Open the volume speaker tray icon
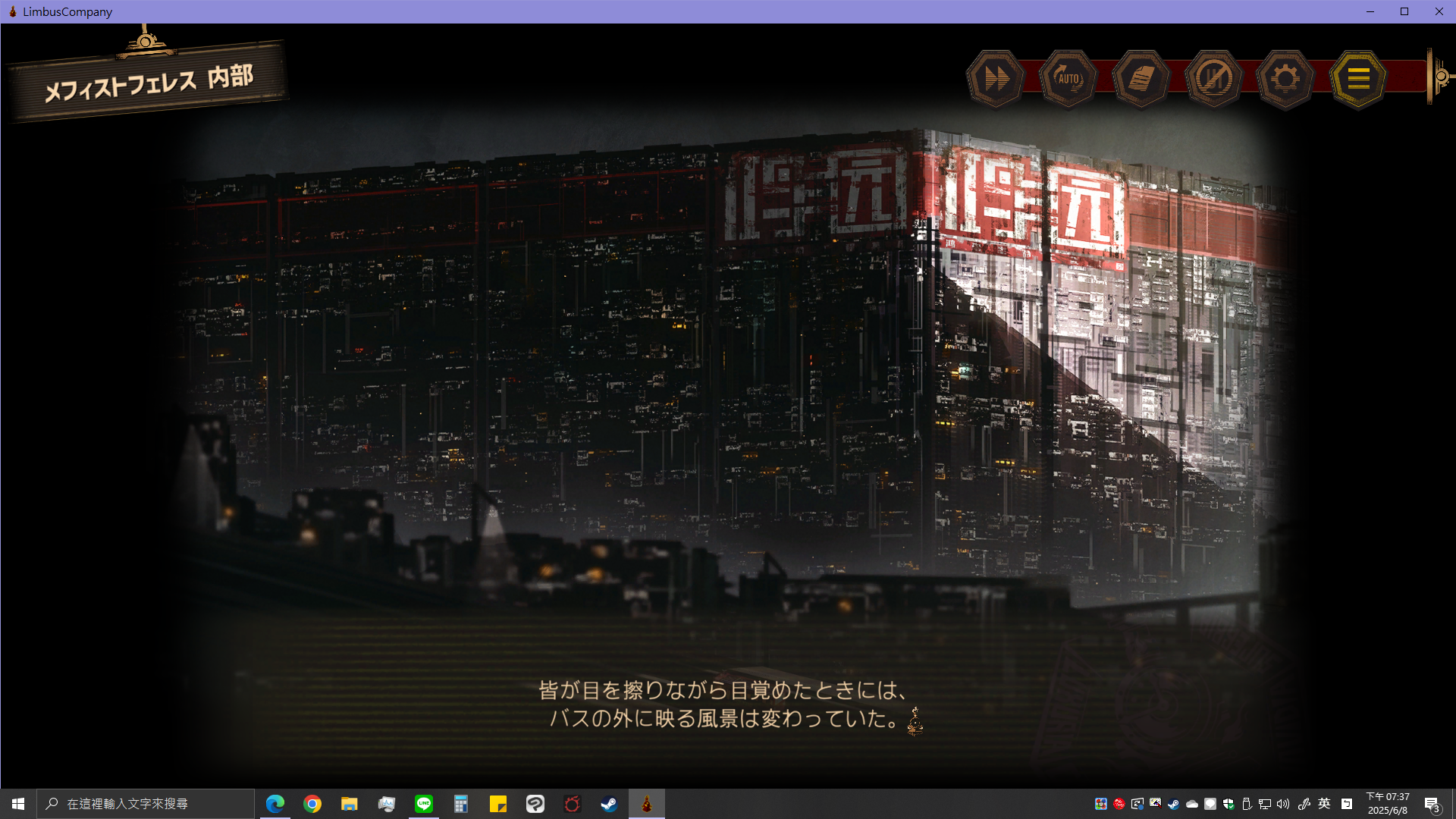The width and height of the screenshot is (1456, 819). (x=1283, y=804)
